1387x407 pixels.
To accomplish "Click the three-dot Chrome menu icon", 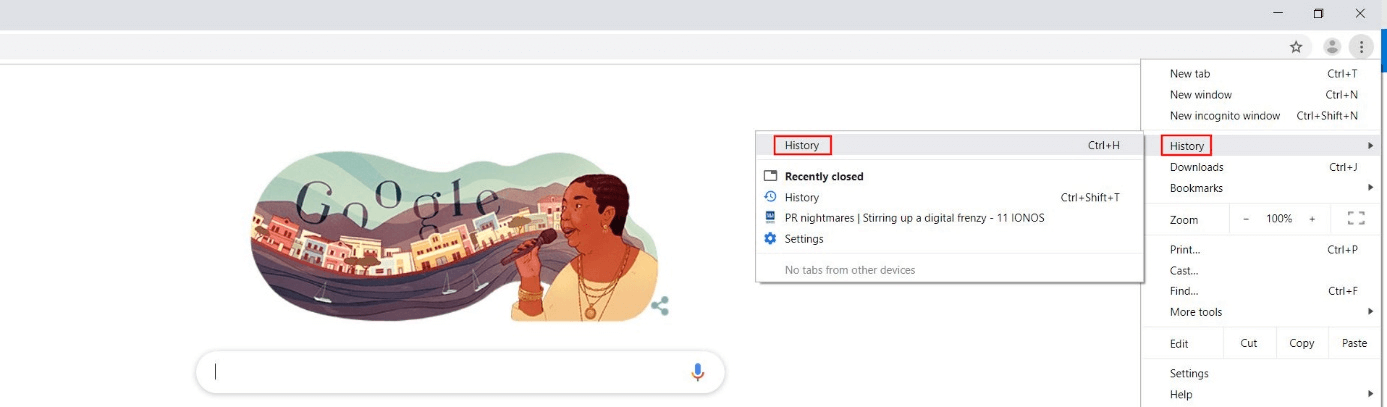I will pos(1361,46).
